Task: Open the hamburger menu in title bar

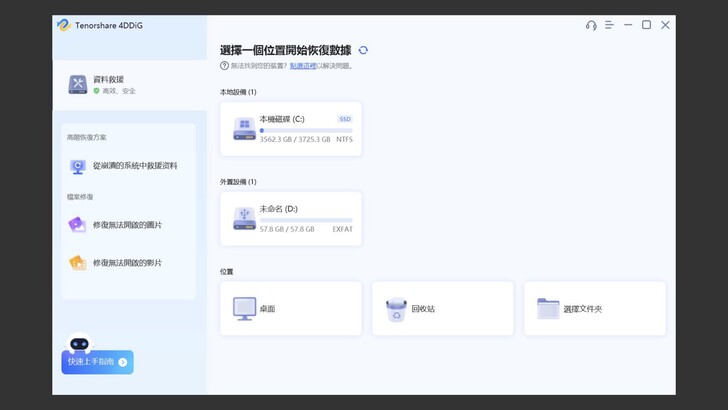Action: [609, 25]
